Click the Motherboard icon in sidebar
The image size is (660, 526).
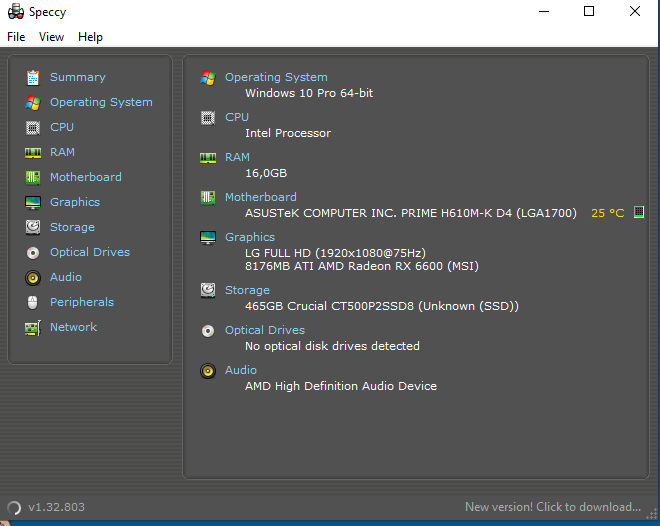(33, 178)
